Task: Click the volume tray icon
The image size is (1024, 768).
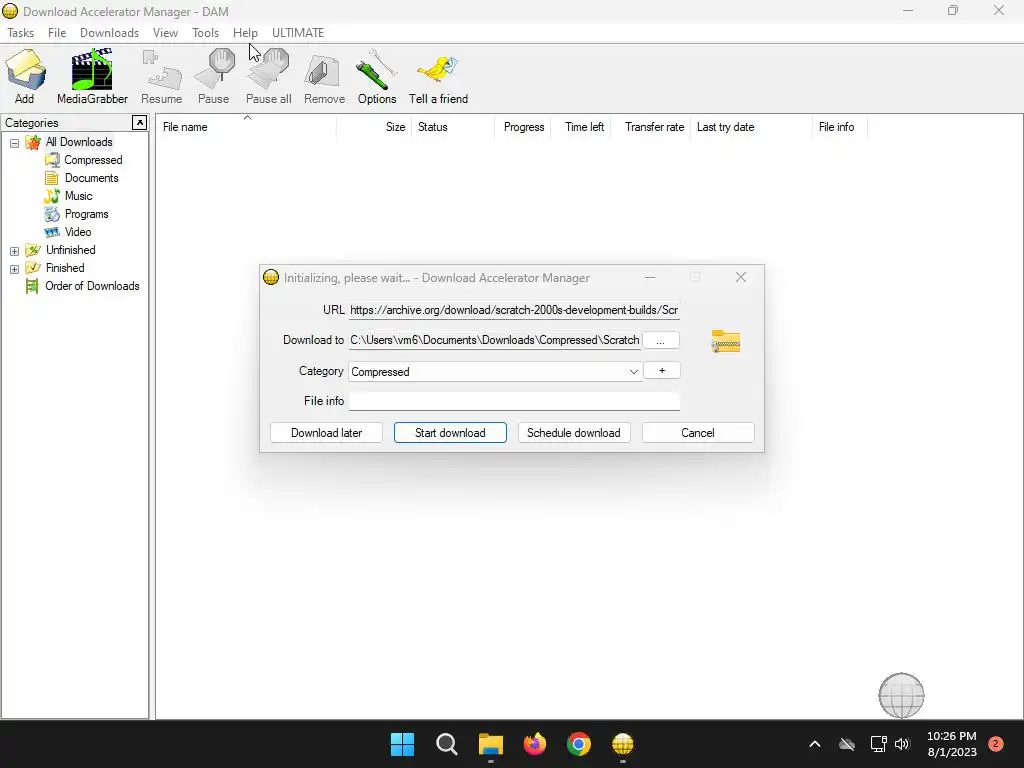Action: click(x=902, y=744)
